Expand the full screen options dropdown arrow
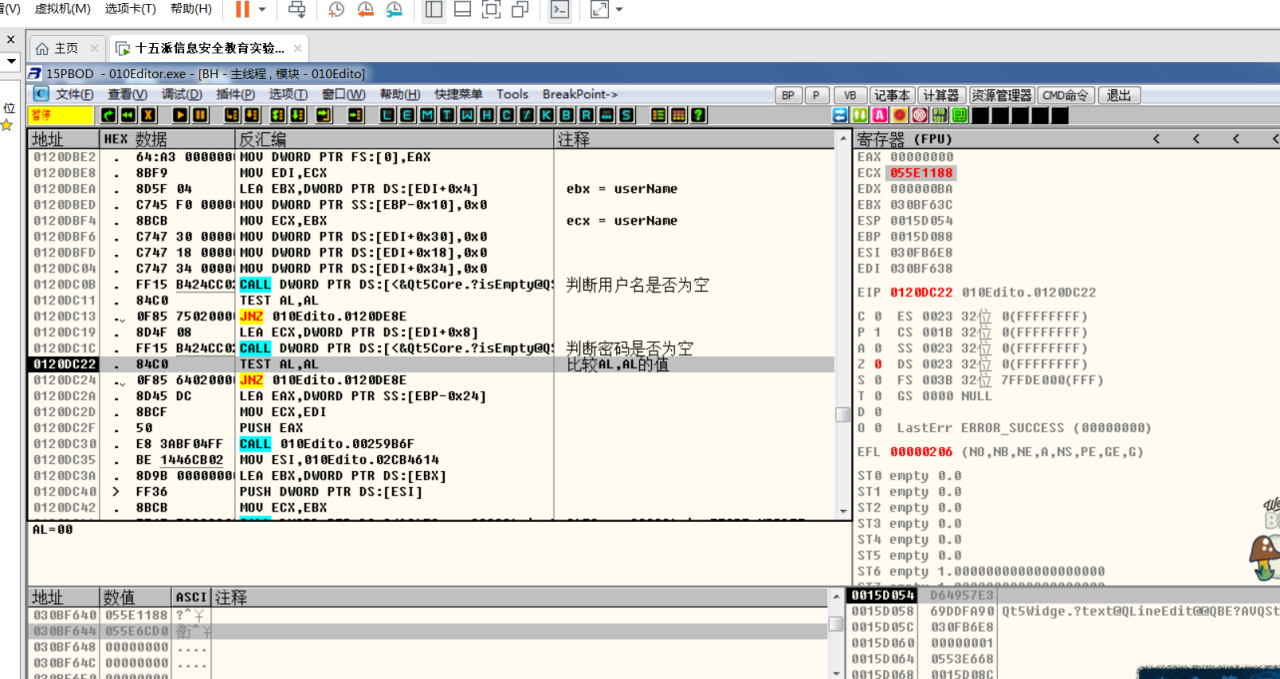The height and width of the screenshot is (679, 1280). (x=619, y=10)
